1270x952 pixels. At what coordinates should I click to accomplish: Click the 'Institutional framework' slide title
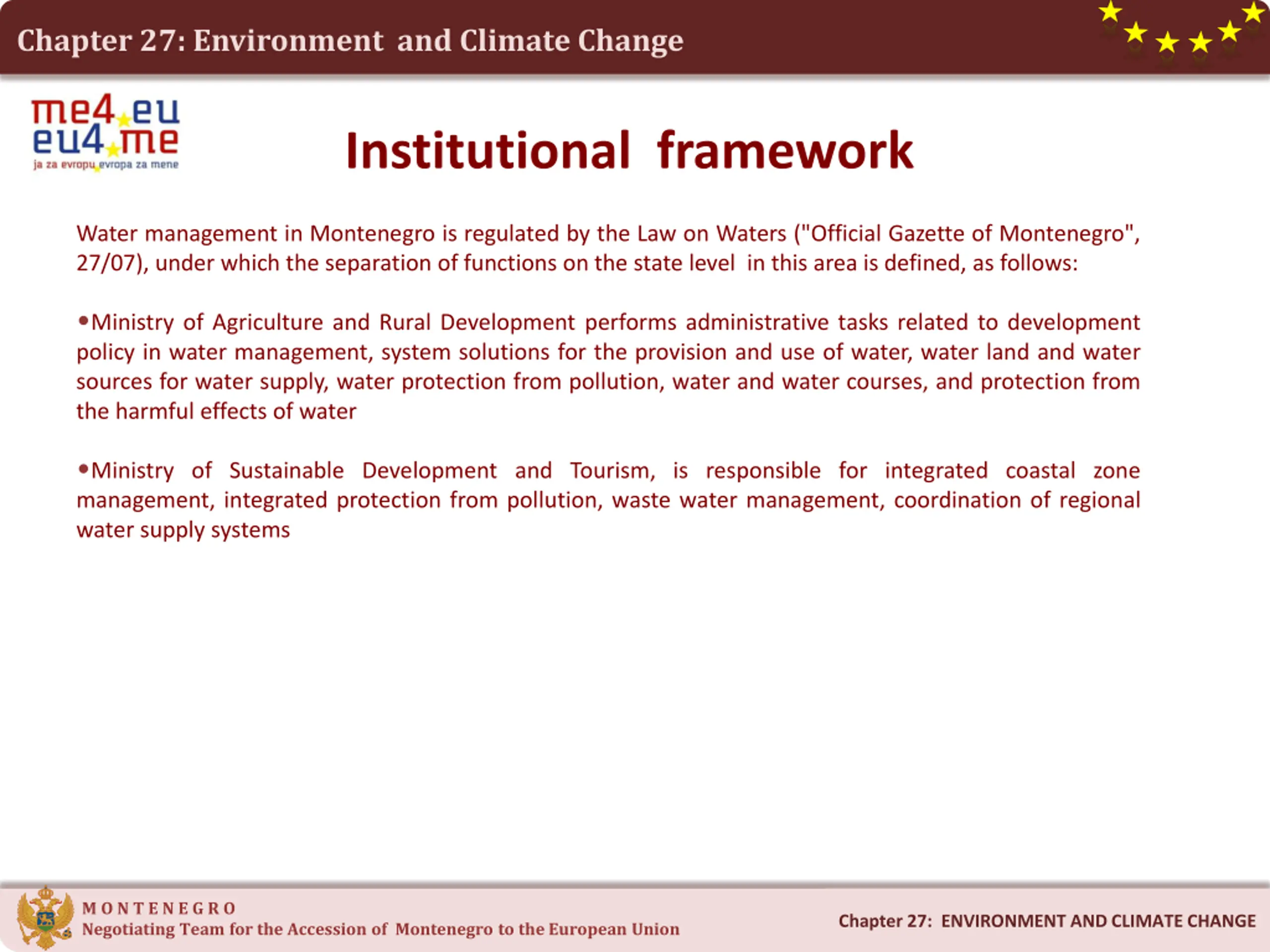tap(629, 150)
